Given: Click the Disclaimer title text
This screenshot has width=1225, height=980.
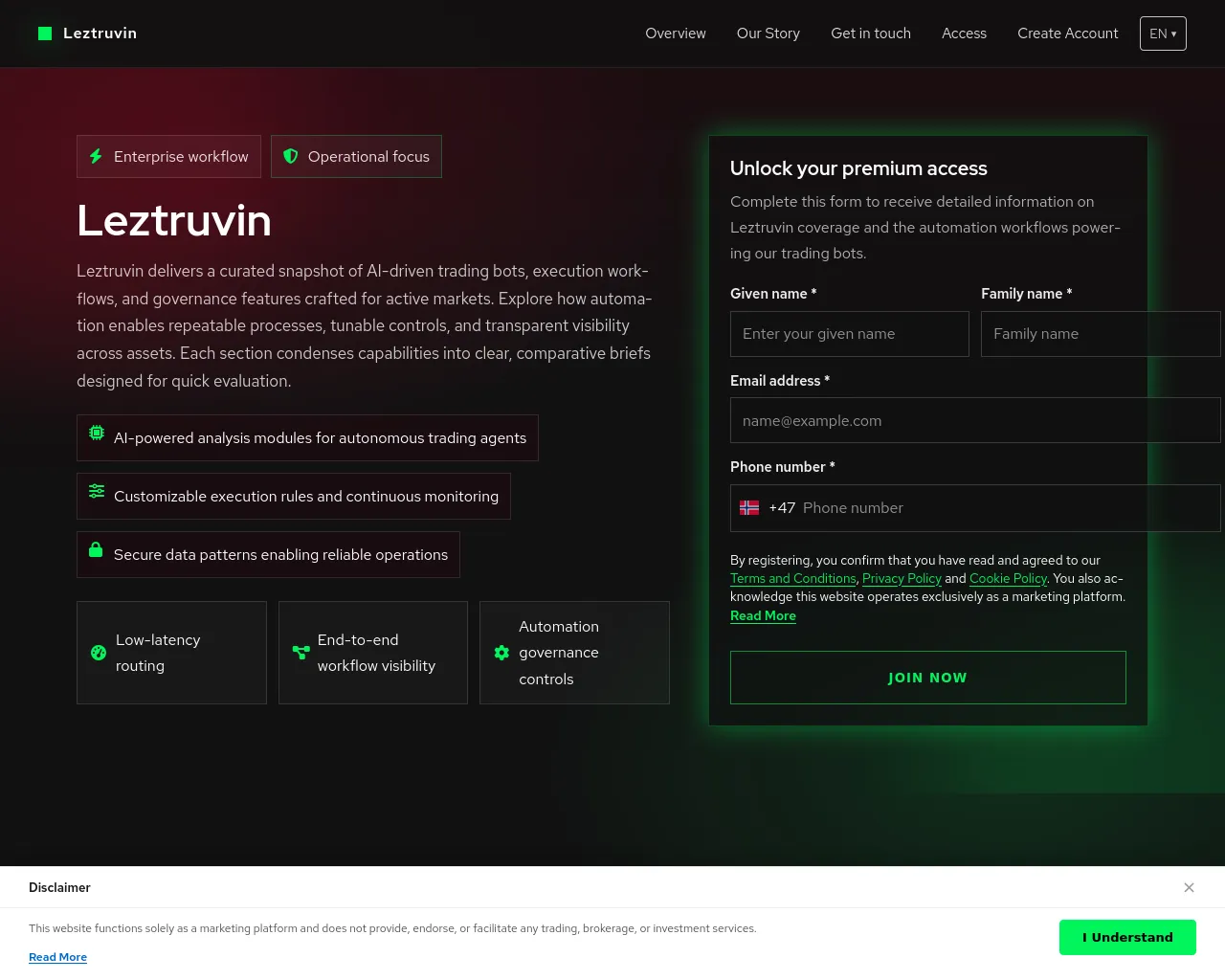Looking at the screenshot, I should (x=59, y=887).
